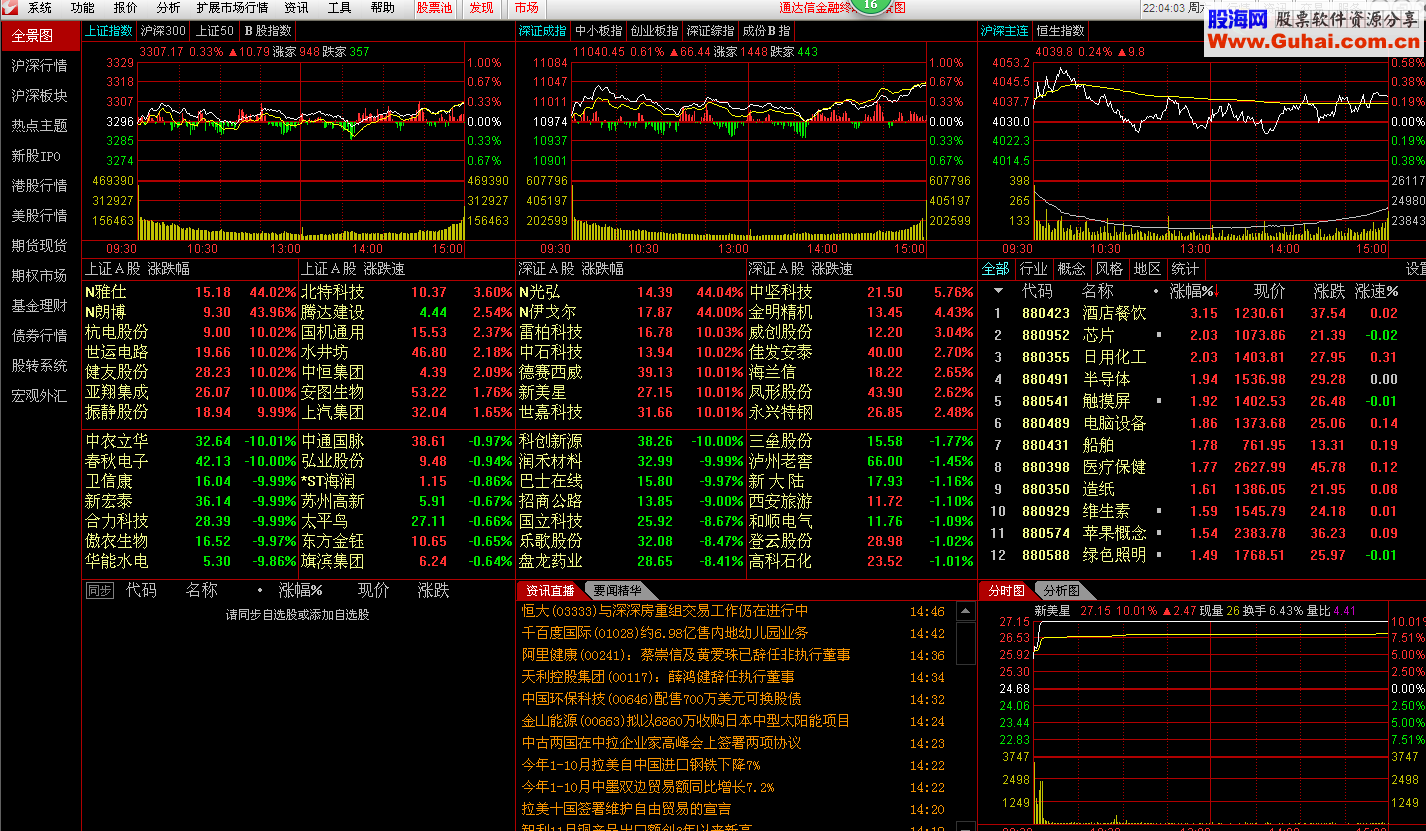Image resolution: width=1426 pixels, height=831 pixels.
Task: Select the 半导体 sector row
Action: (1201, 379)
